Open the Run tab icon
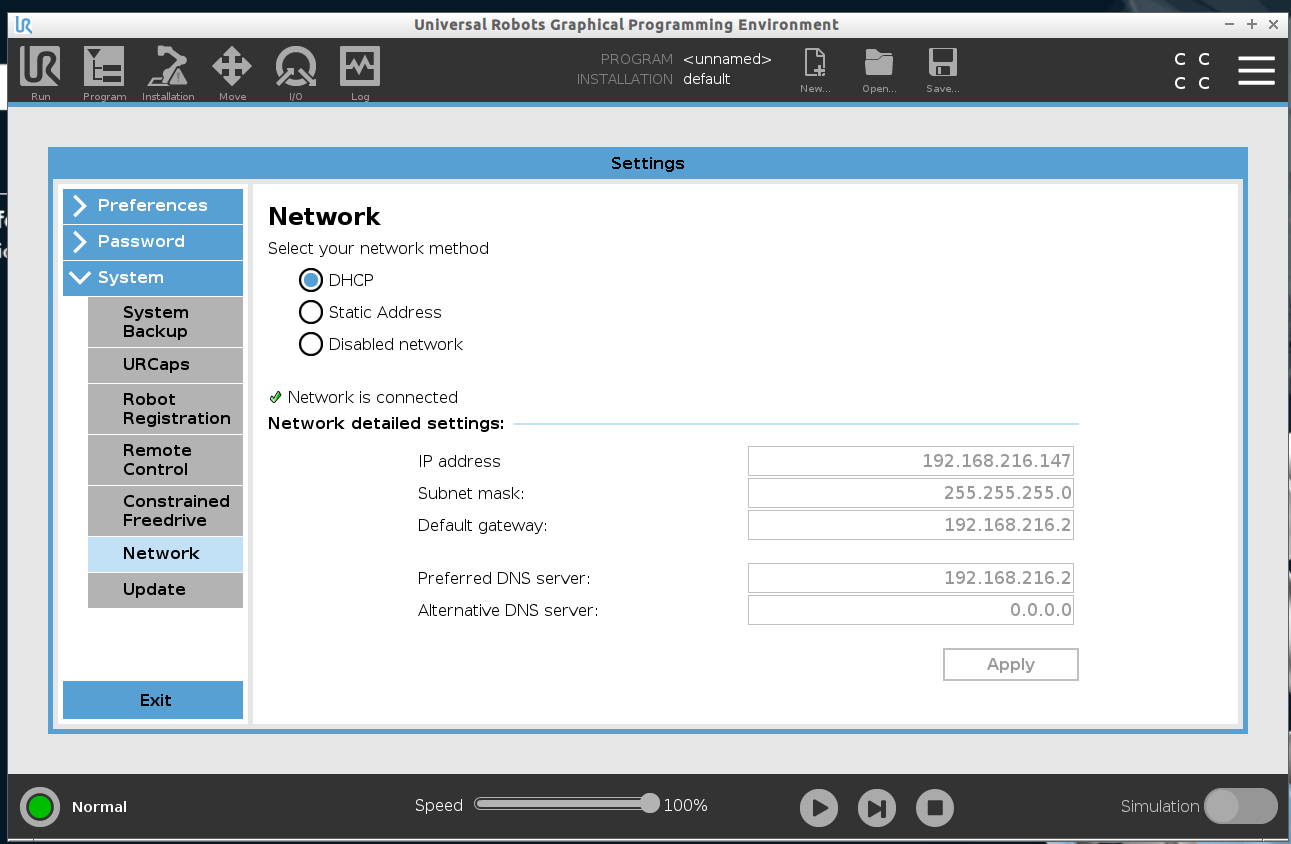 pos(40,73)
